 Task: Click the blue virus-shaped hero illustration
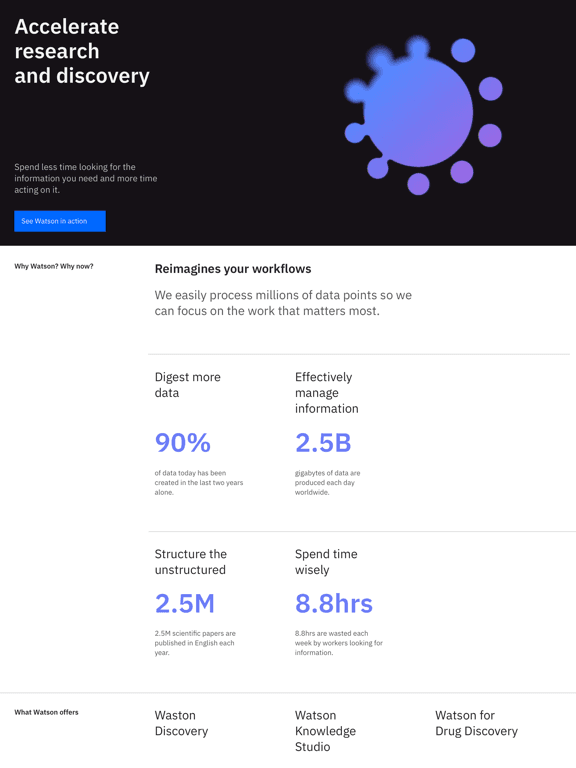(423, 115)
